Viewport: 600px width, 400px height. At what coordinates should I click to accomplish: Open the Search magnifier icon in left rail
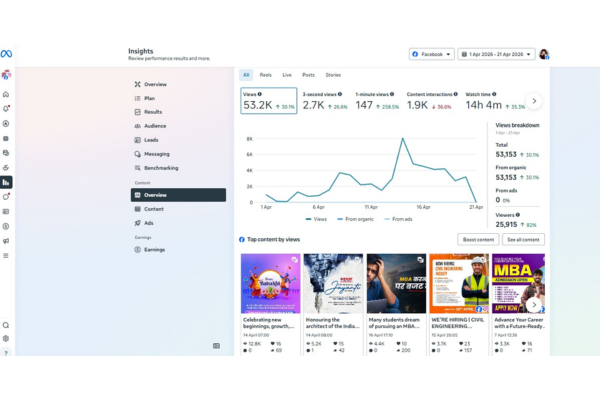(6, 325)
